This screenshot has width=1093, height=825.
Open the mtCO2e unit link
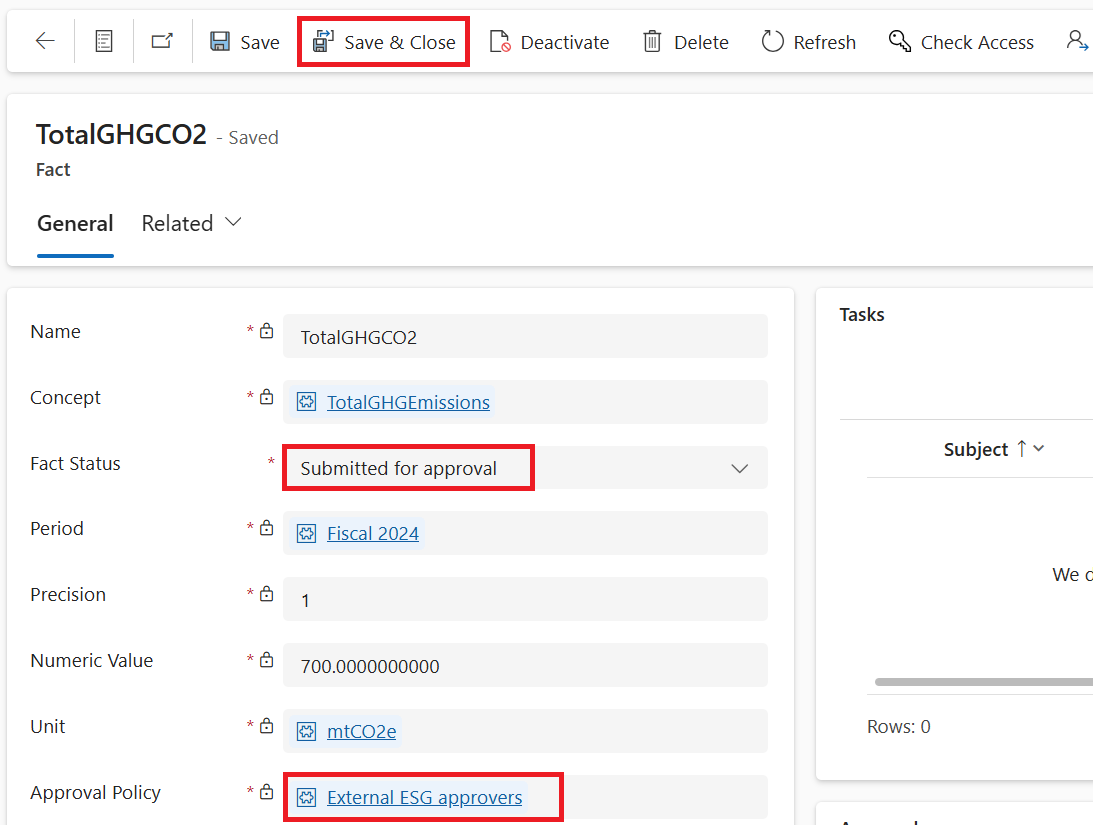(x=362, y=731)
